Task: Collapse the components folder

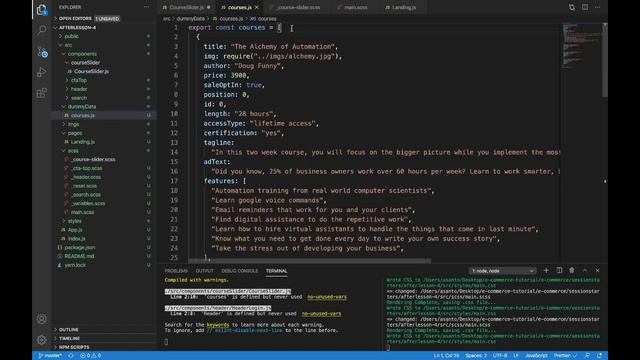Action: click(x=82, y=54)
